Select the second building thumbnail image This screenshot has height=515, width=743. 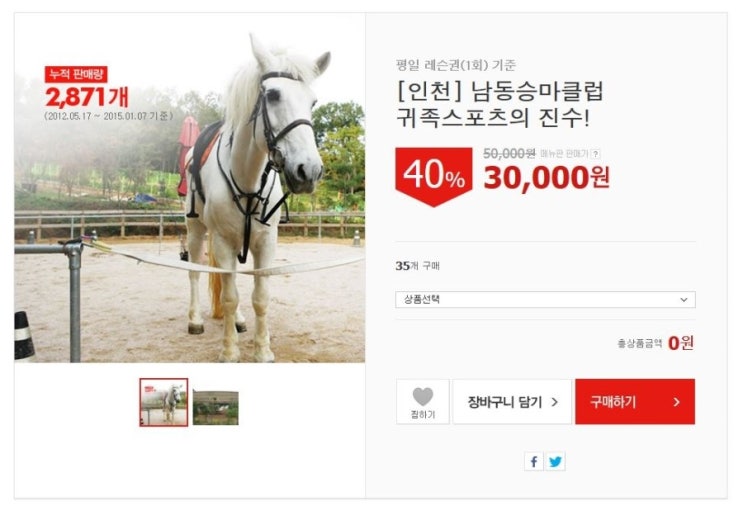pos(216,407)
